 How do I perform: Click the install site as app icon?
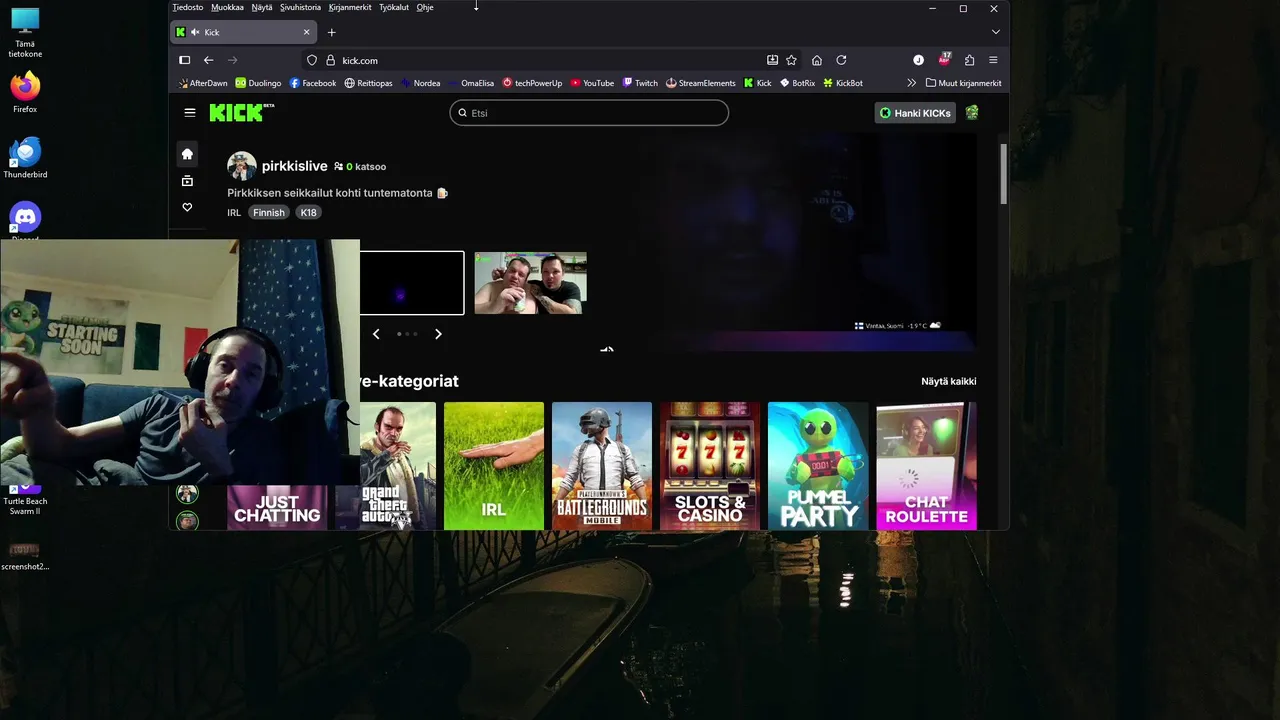[772, 60]
